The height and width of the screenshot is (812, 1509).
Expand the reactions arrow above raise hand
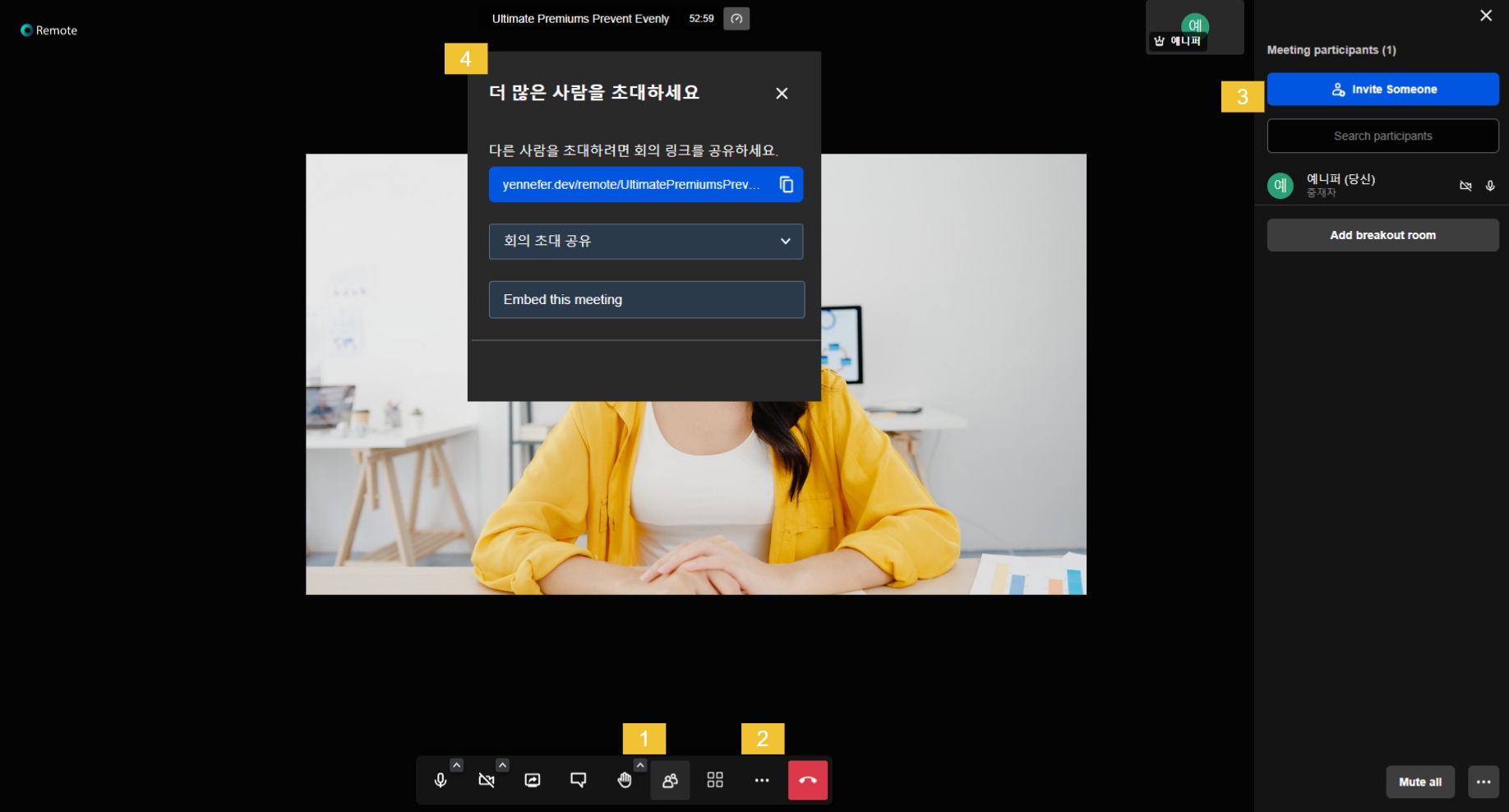click(x=640, y=765)
